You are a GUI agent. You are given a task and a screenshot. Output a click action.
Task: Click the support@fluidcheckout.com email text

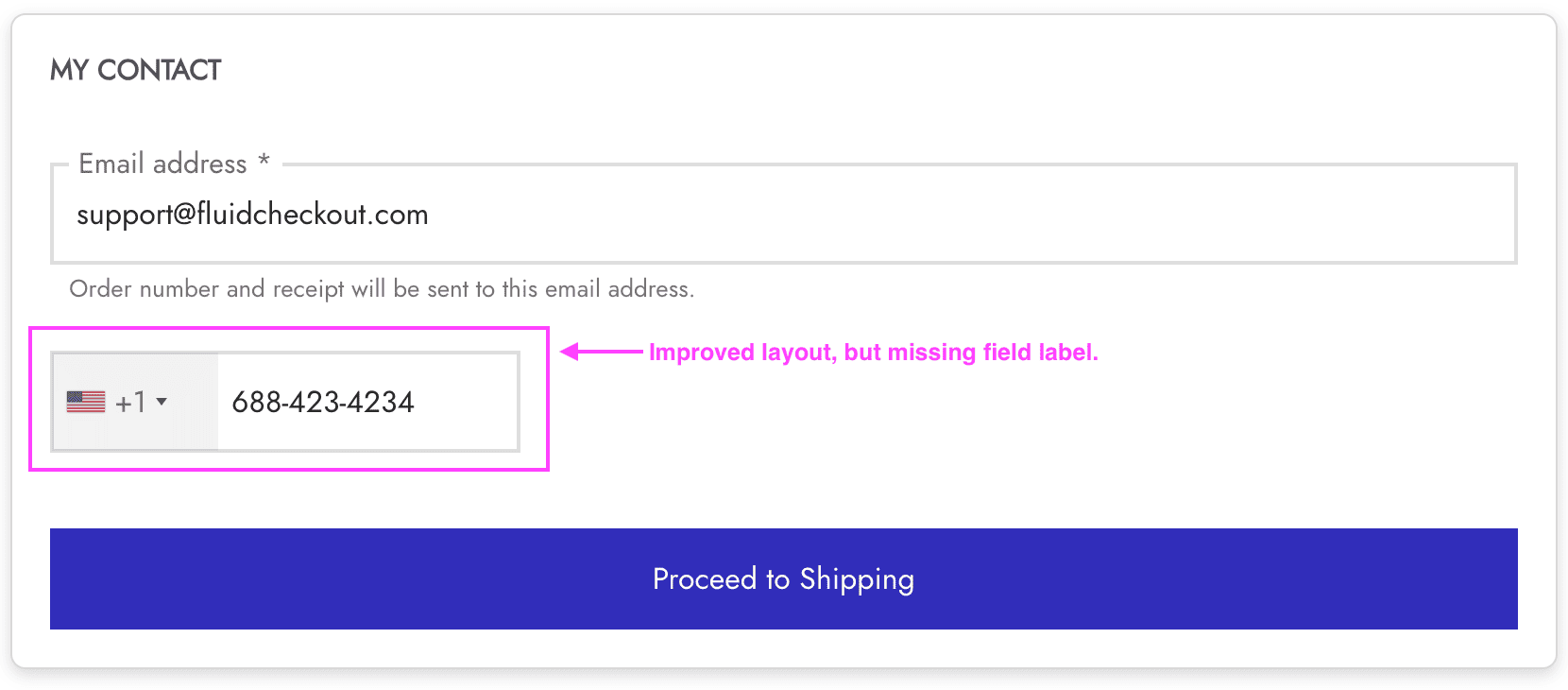click(252, 215)
